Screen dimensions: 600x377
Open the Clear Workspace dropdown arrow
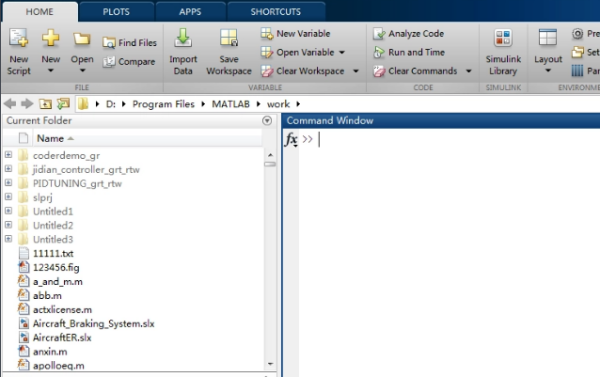click(356, 71)
